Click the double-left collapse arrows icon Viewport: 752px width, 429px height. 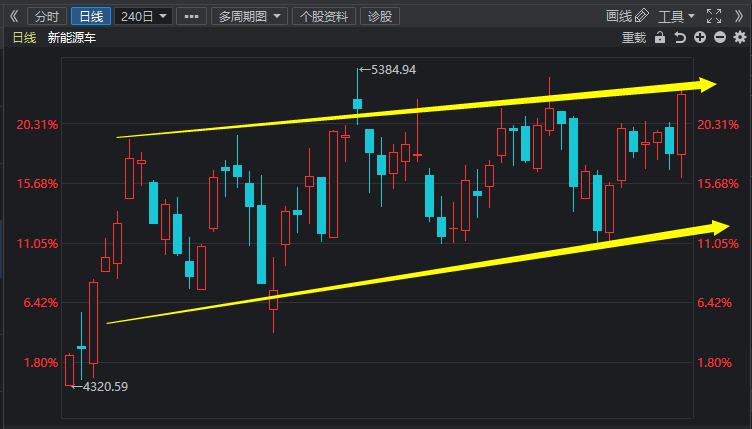click(13, 16)
